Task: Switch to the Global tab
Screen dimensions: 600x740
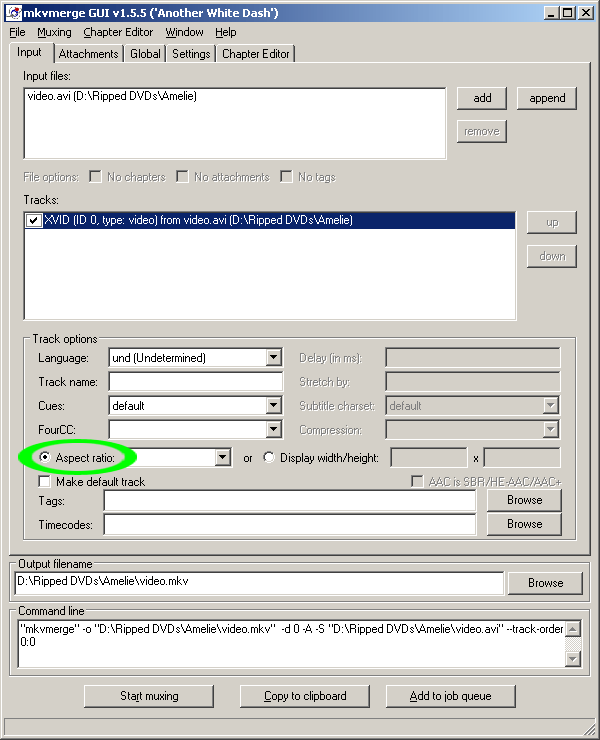Action: (x=145, y=54)
